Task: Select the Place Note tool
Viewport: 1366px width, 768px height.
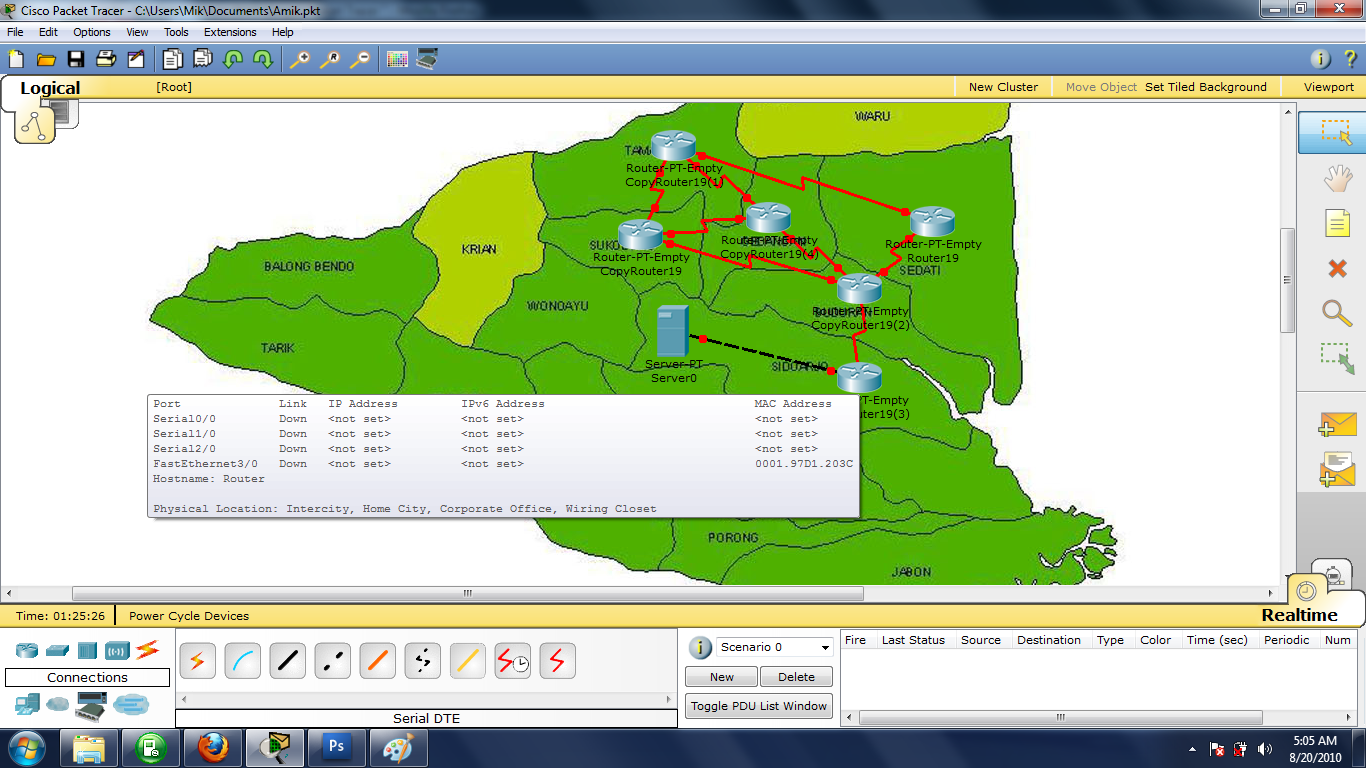Action: [x=1337, y=223]
